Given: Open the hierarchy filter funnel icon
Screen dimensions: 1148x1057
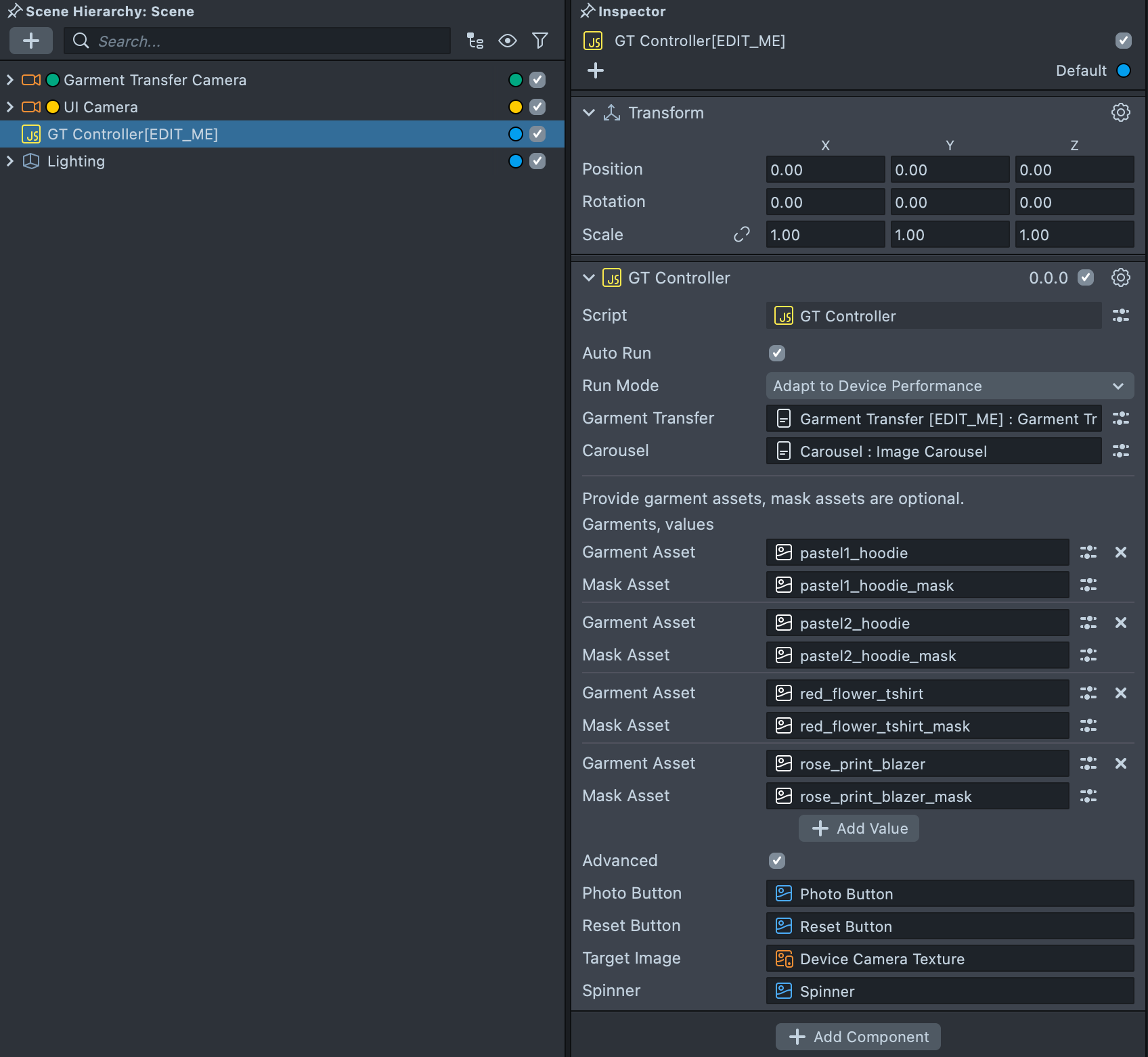Looking at the screenshot, I should coord(540,41).
